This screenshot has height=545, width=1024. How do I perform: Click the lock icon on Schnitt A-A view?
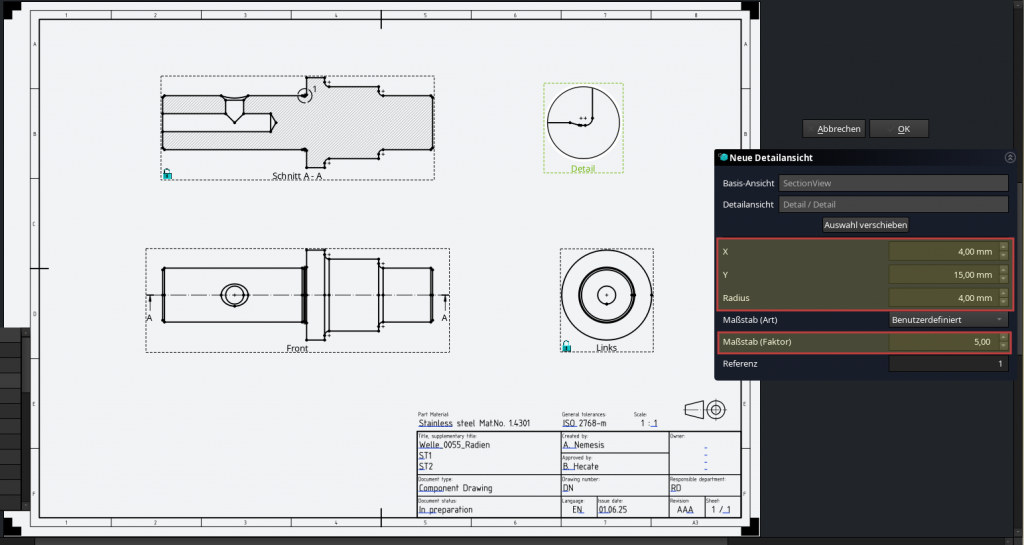167,175
